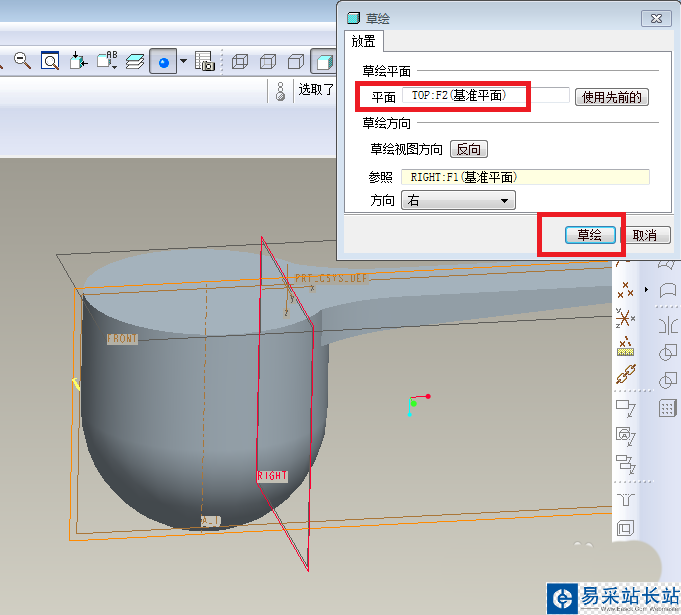681x615 pixels.
Task: Click the shell tool icon
Action: (x=625, y=528)
